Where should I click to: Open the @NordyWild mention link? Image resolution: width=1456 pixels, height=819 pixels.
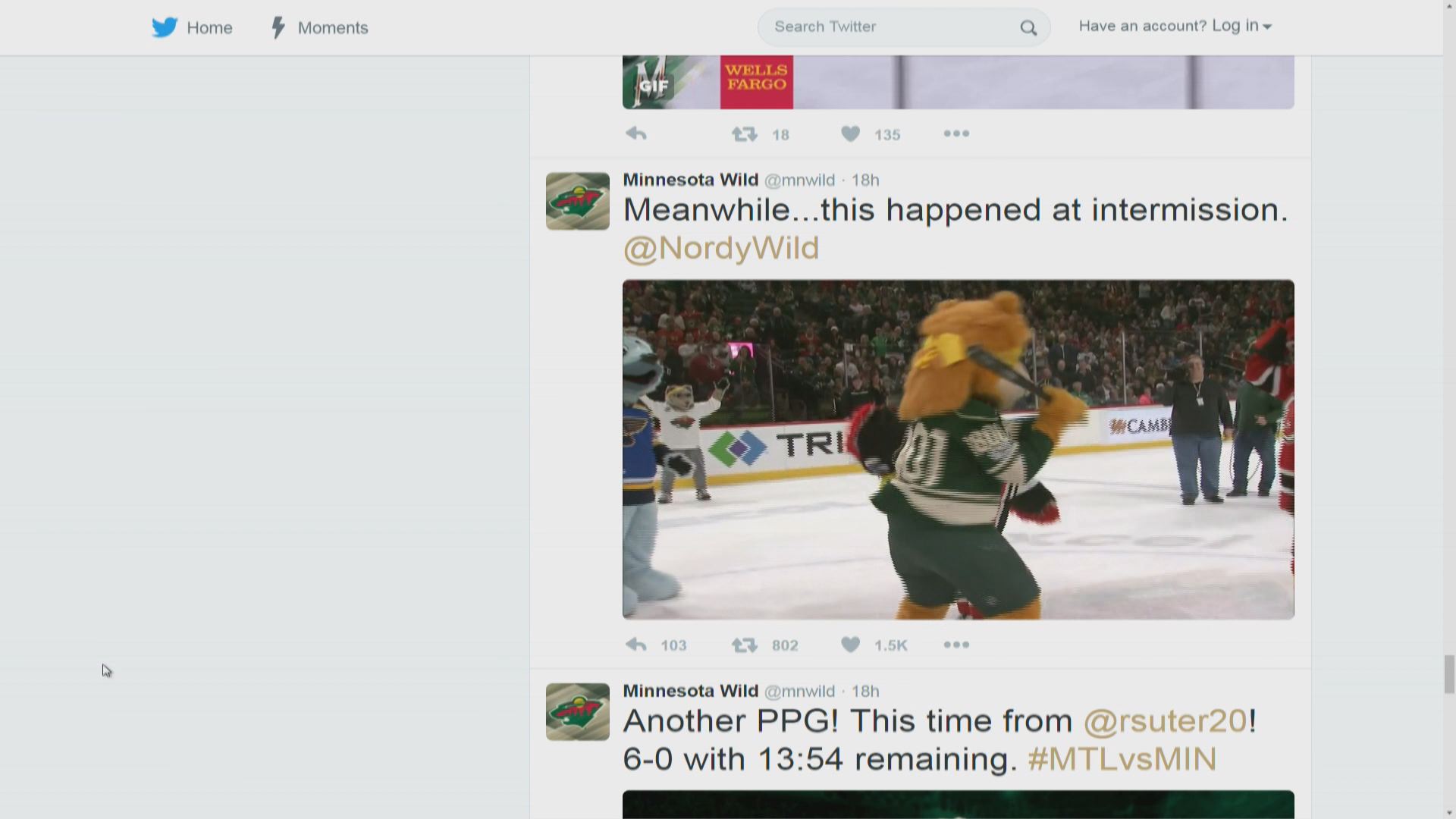click(x=721, y=249)
